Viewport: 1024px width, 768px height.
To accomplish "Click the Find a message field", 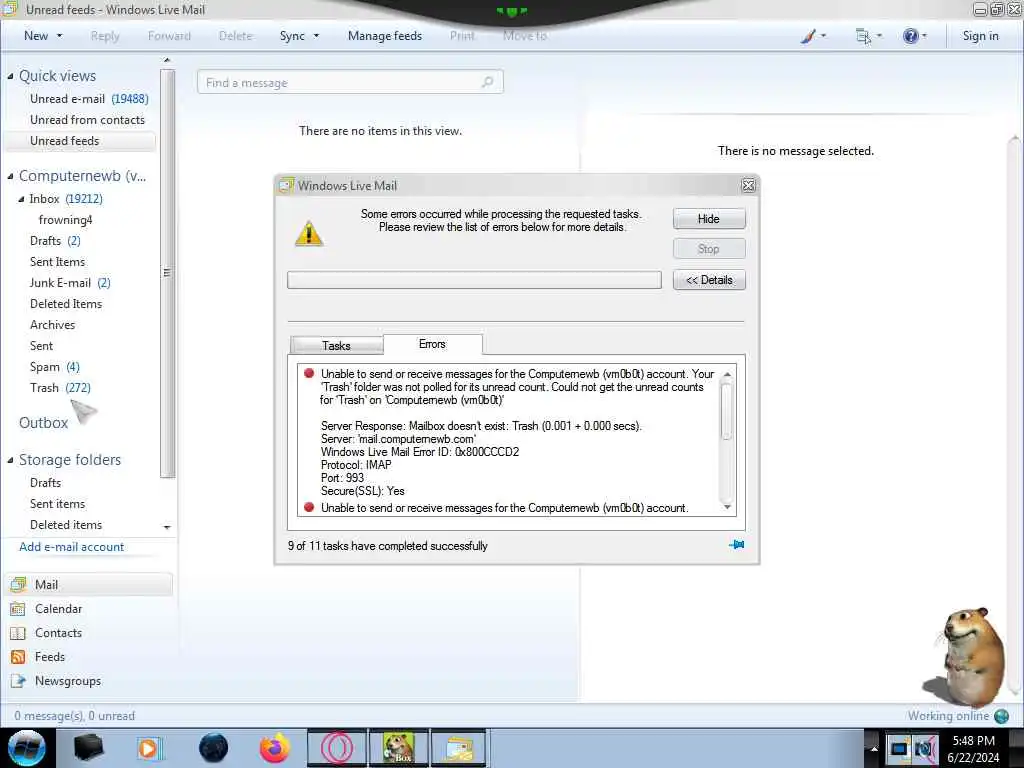I will tap(350, 82).
